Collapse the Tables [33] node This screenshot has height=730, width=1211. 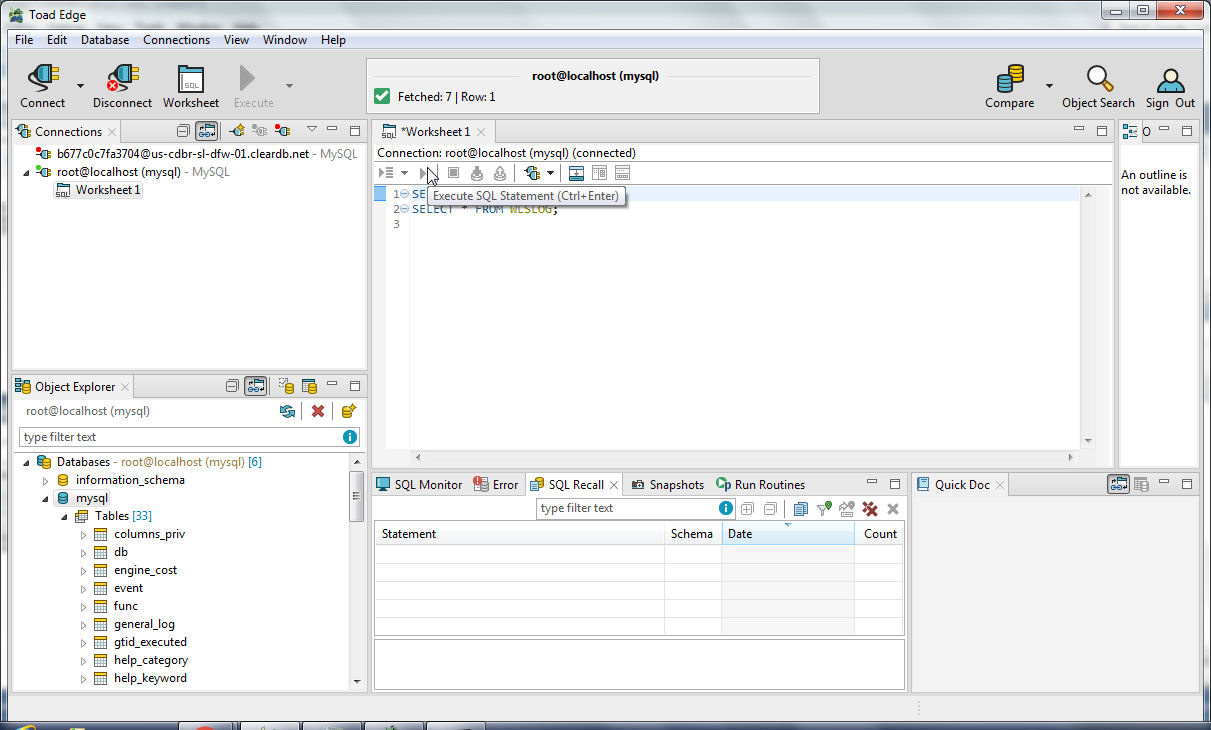tap(64, 517)
